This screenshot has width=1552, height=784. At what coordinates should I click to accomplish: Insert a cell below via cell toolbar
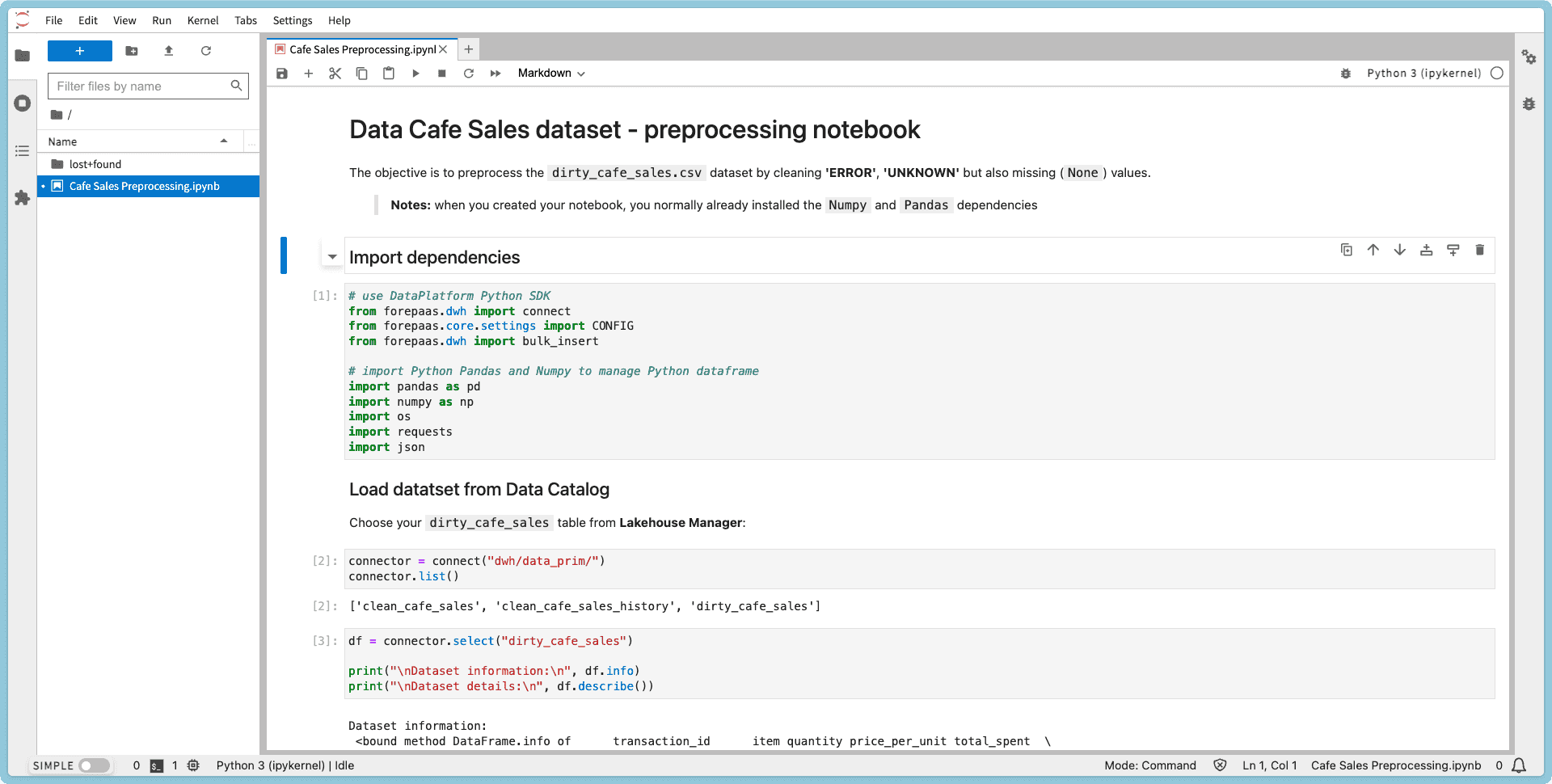[x=1453, y=250]
